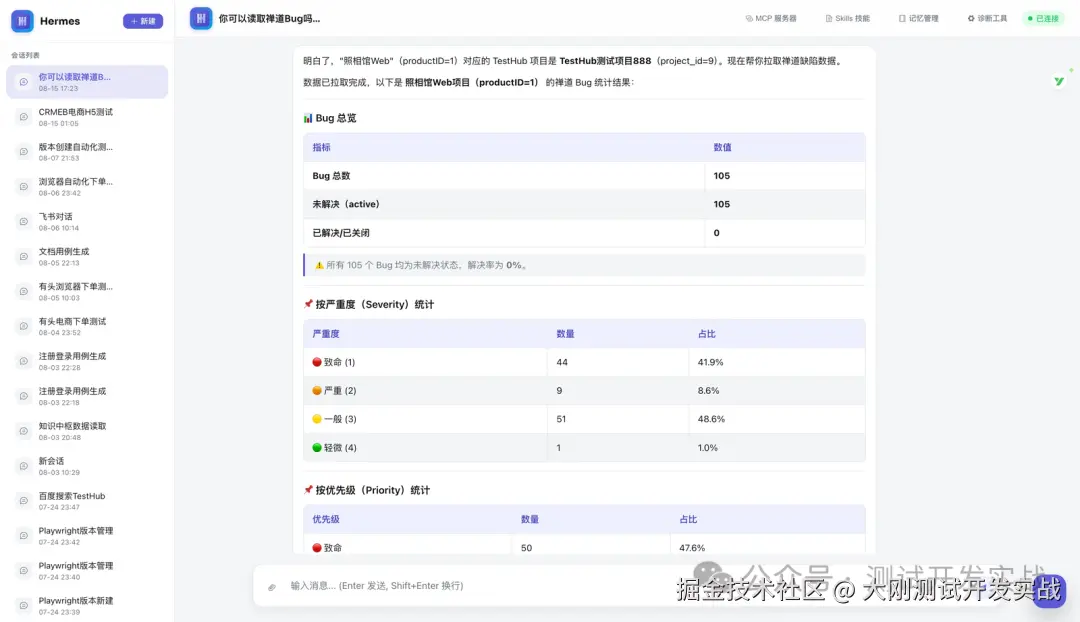The height and width of the screenshot is (622, 1080).
Task: Click the green dot beside 轻微 (4)
Action: [317, 448]
